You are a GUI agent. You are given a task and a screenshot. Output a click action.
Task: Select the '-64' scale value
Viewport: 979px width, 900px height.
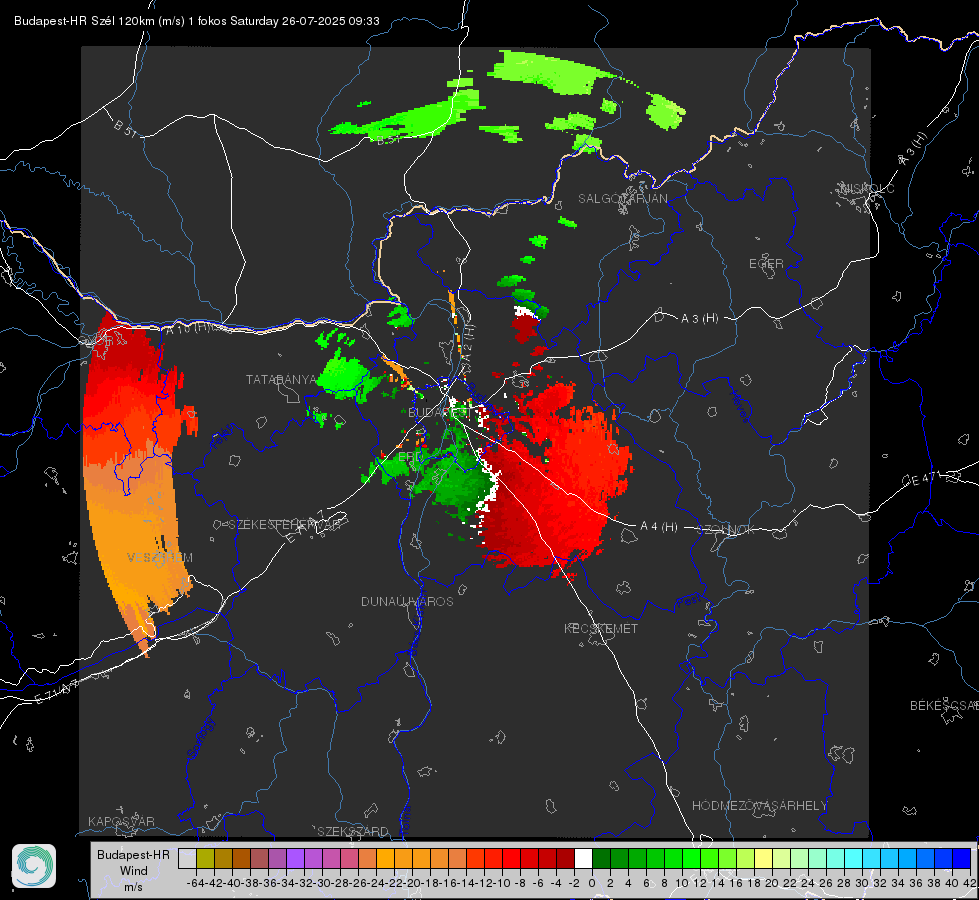coord(196,883)
